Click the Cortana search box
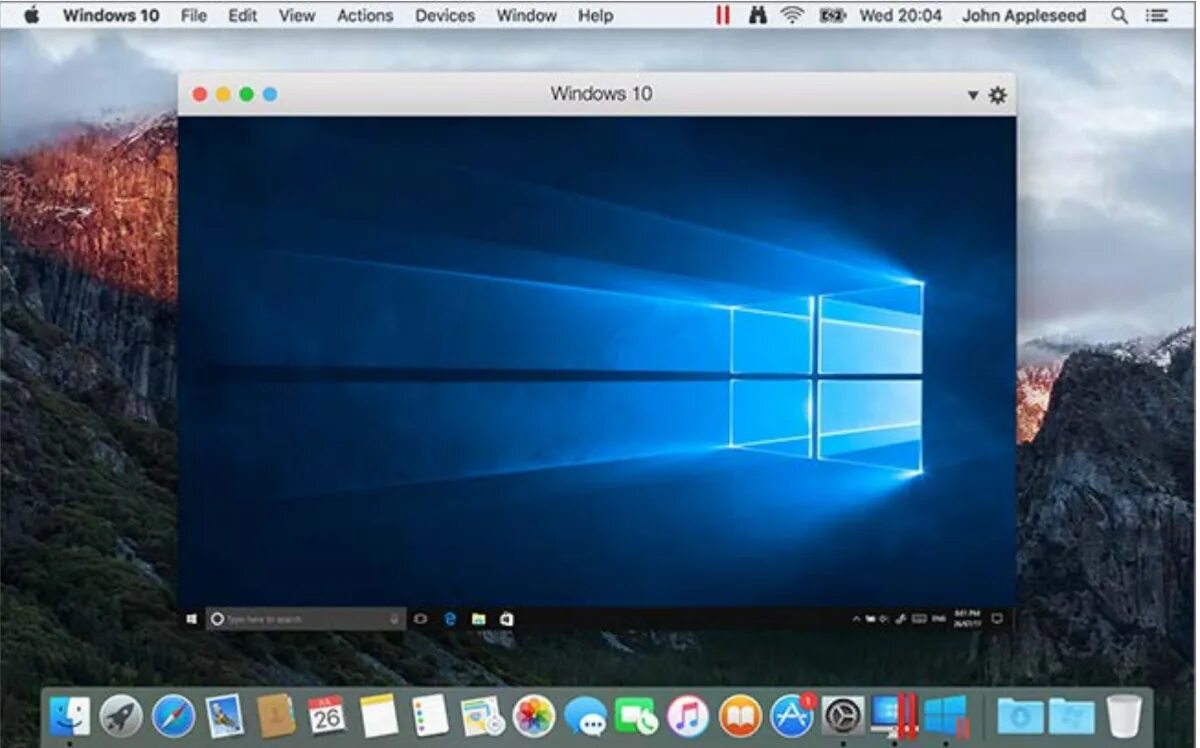Viewport: 1200px width, 748px height. (306, 619)
